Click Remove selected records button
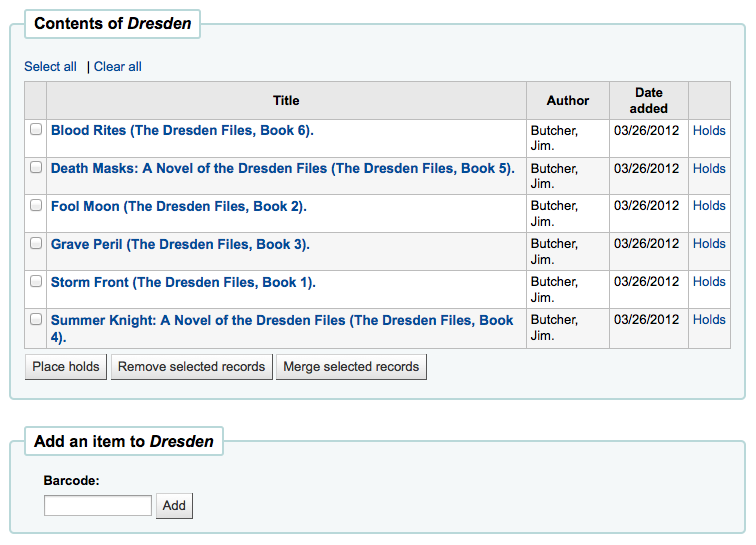The height and width of the screenshot is (545, 756). click(x=191, y=367)
